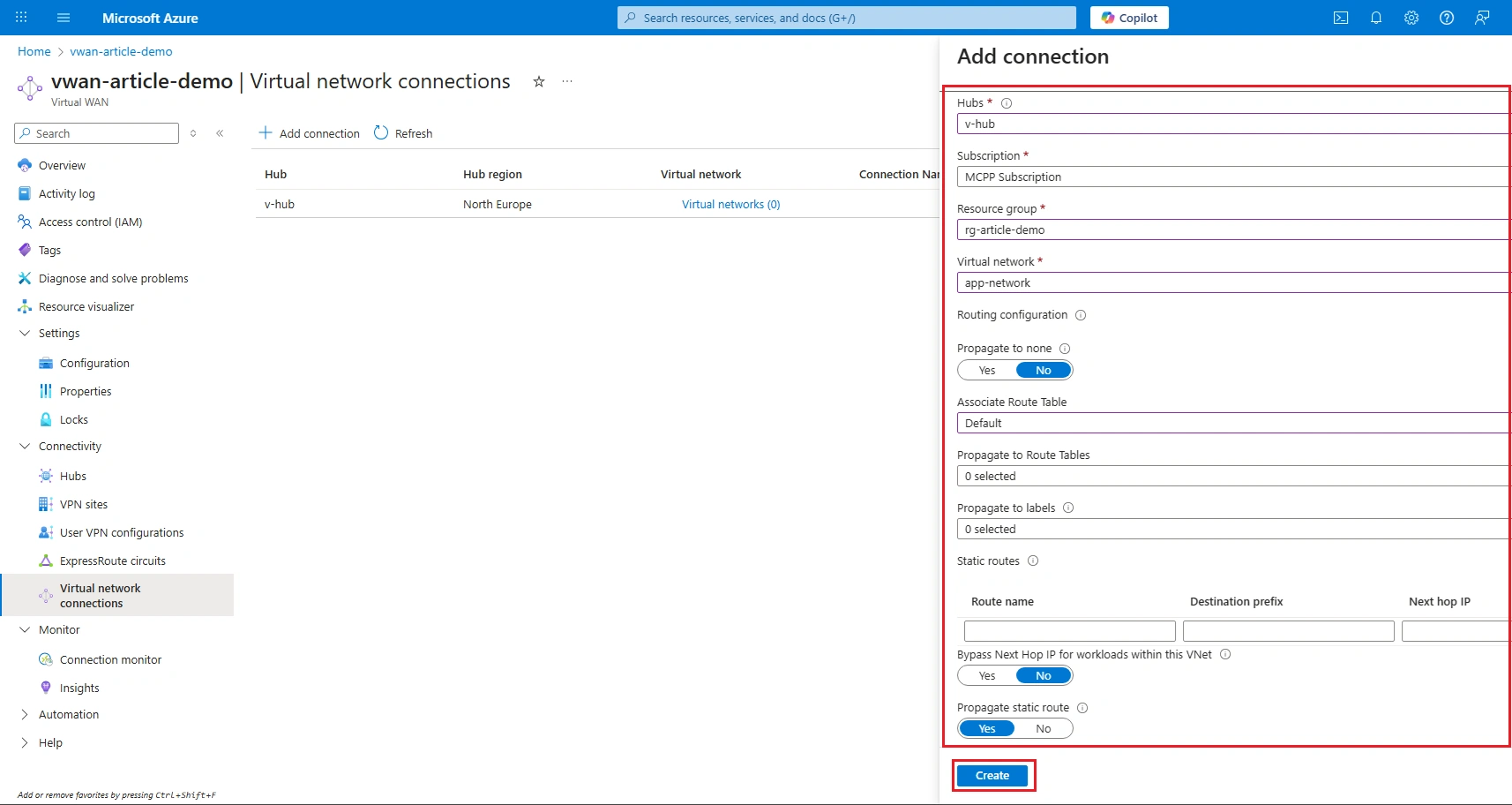
Task: Click the Create button
Action: click(992, 775)
